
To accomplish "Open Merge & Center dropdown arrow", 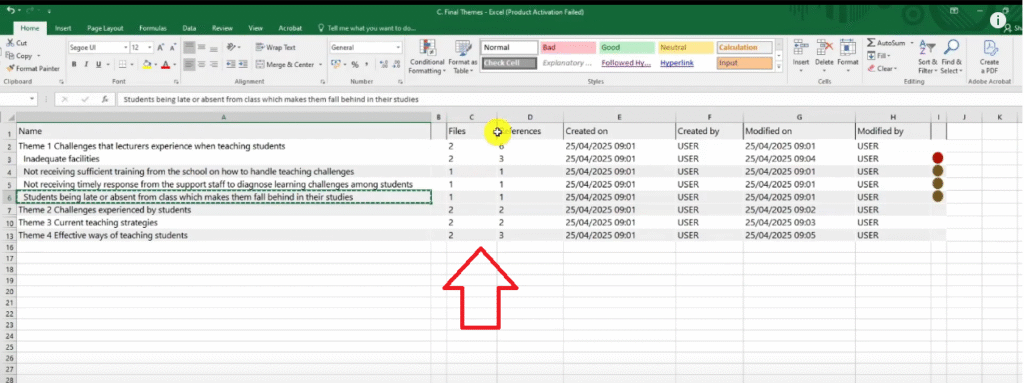I will (x=320, y=65).
